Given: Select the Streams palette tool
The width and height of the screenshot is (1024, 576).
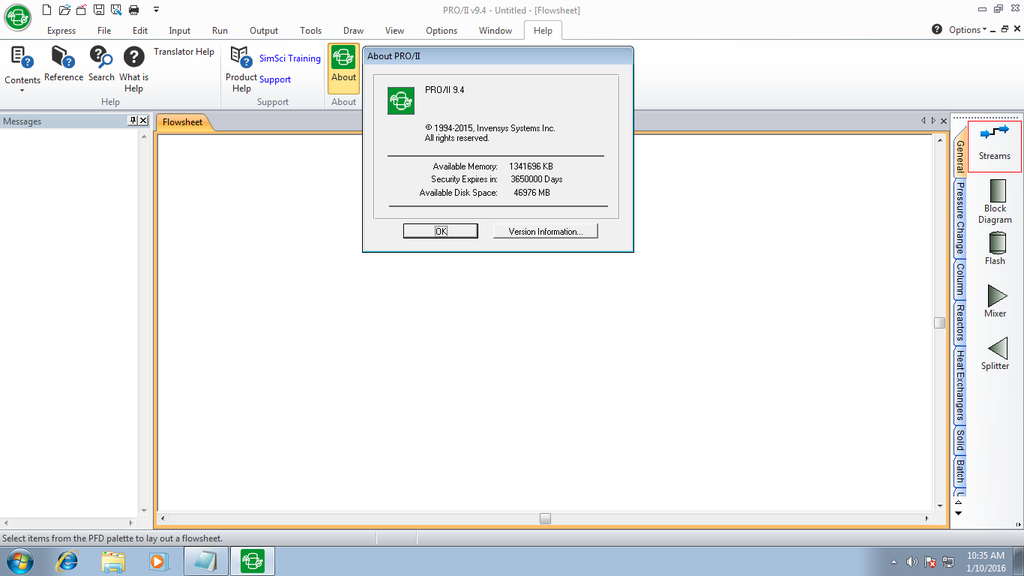Looking at the screenshot, I should click(994, 145).
